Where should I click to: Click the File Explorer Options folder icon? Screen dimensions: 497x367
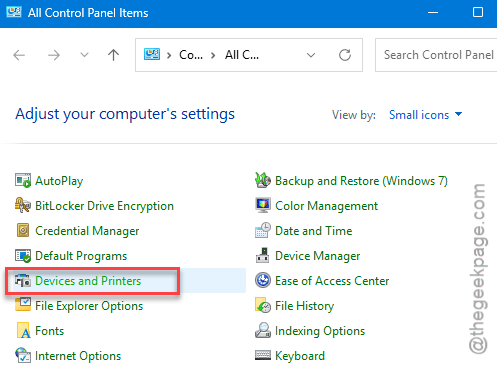point(23,304)
